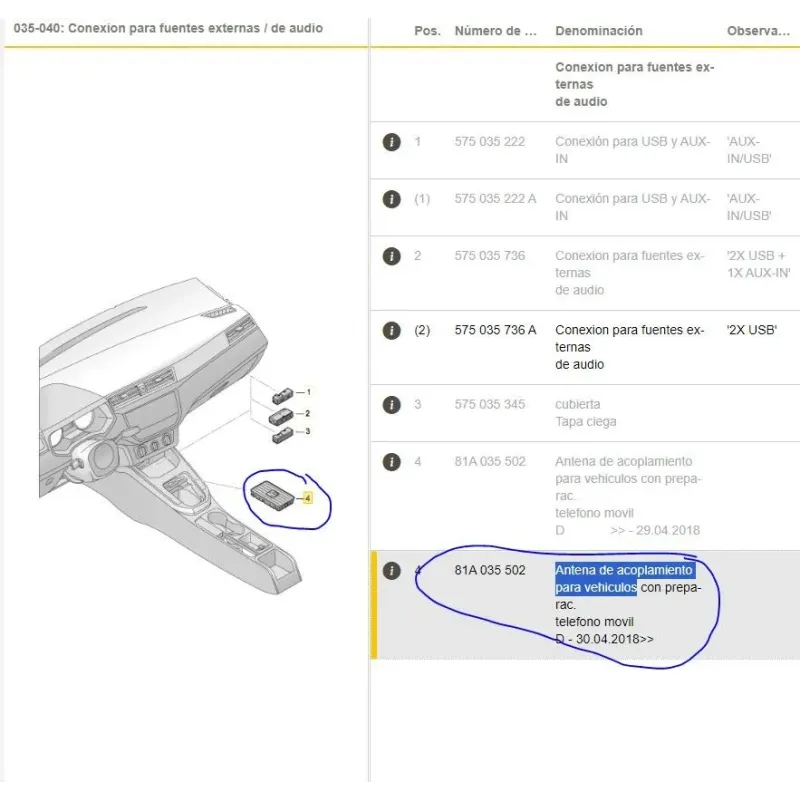Click the truncated Observa... column header
The height and width of the screenshot is (800, 800).
pos(758,31)
